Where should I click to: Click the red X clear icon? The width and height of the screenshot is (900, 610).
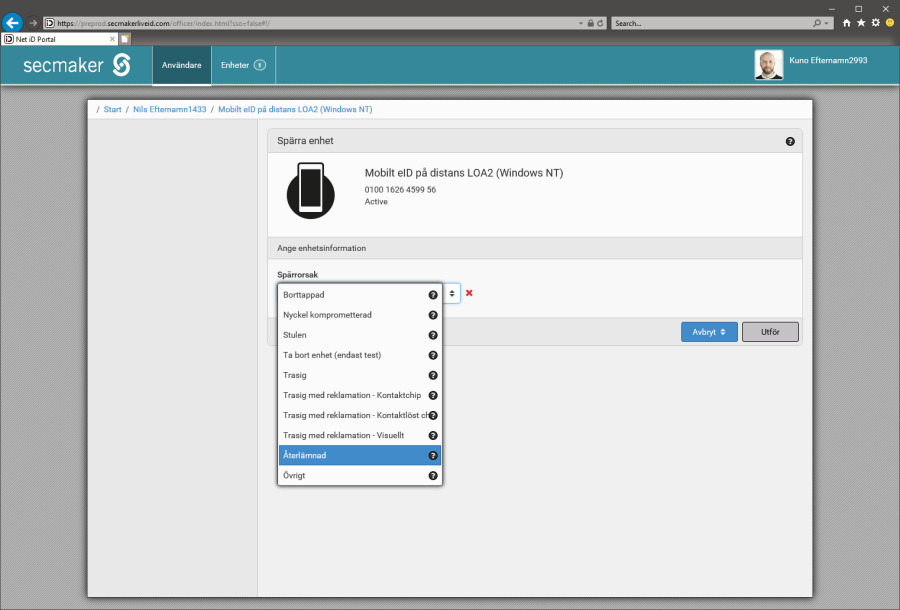coord(469,293)
